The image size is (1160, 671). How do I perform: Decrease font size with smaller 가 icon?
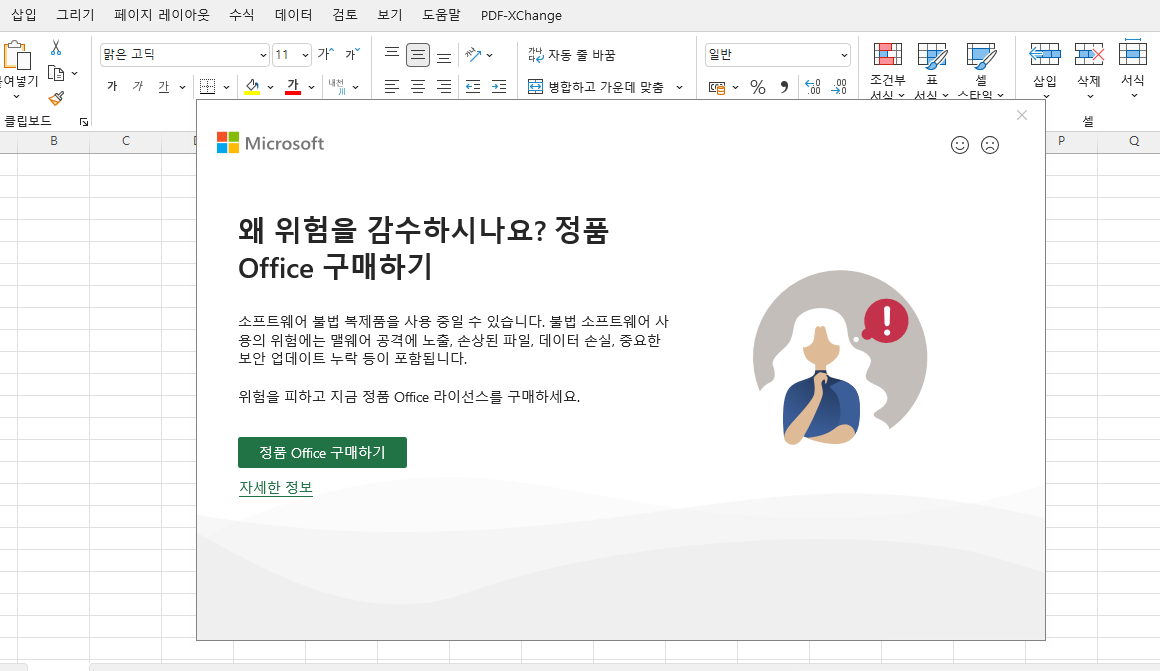coord(353,54)
